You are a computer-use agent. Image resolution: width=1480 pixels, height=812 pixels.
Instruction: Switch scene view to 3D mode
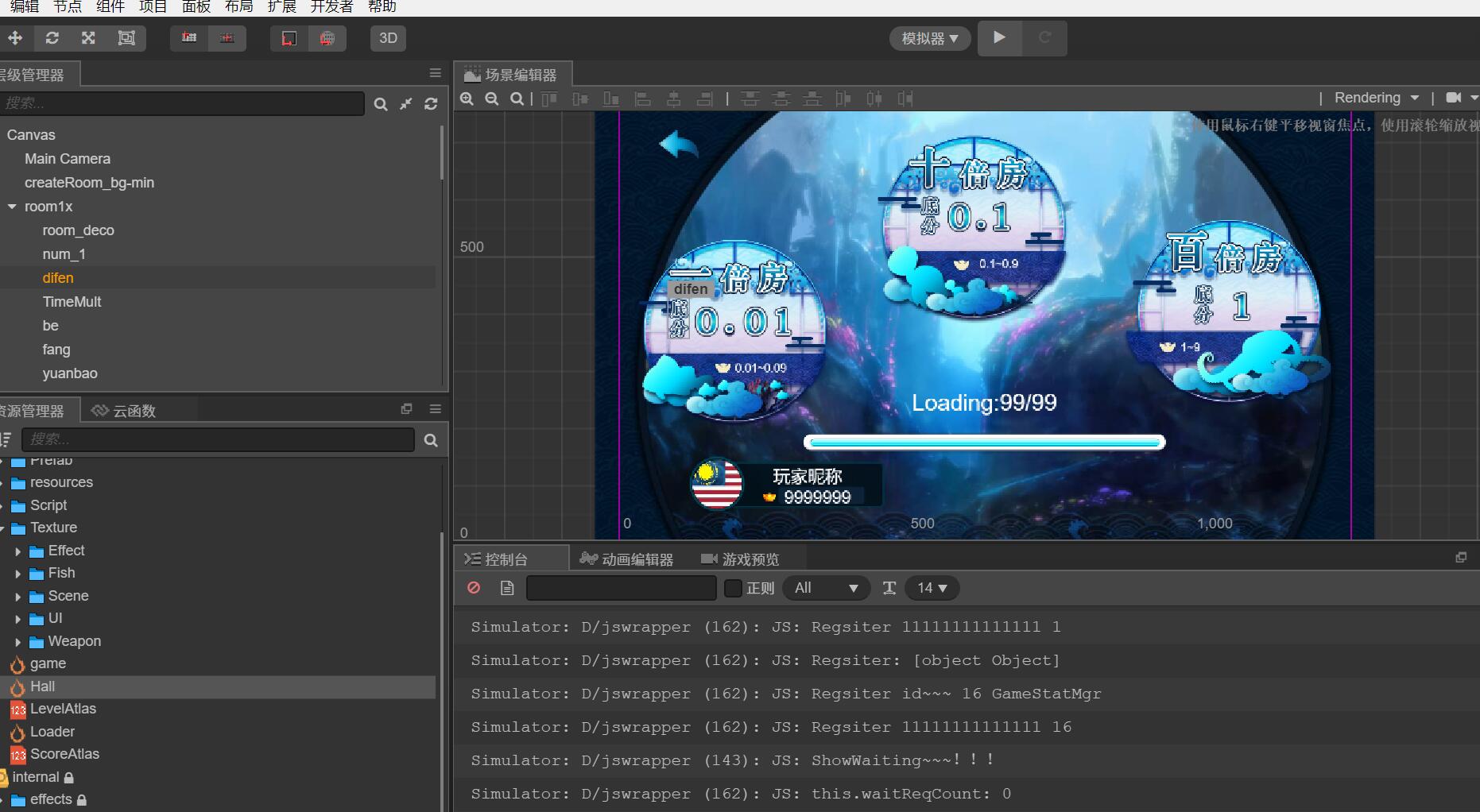tap(388, 38)
